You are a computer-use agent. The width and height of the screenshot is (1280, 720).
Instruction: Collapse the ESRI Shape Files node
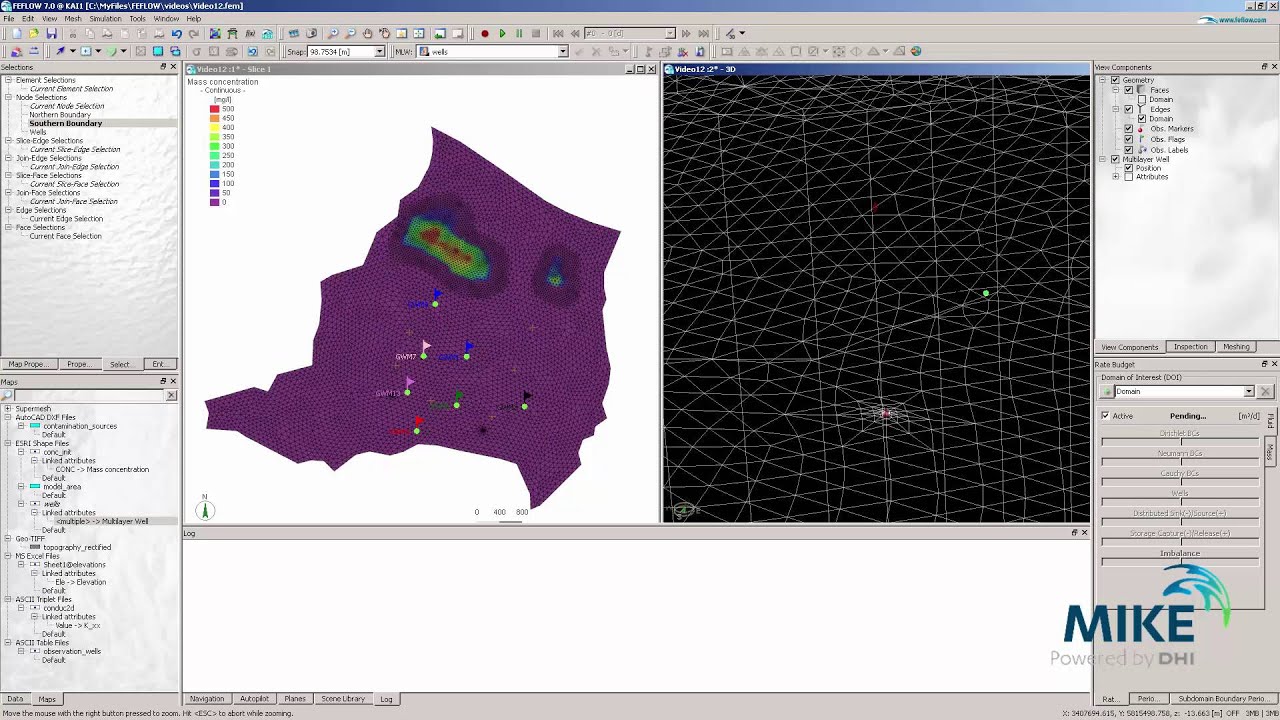(x=8, y=443)
